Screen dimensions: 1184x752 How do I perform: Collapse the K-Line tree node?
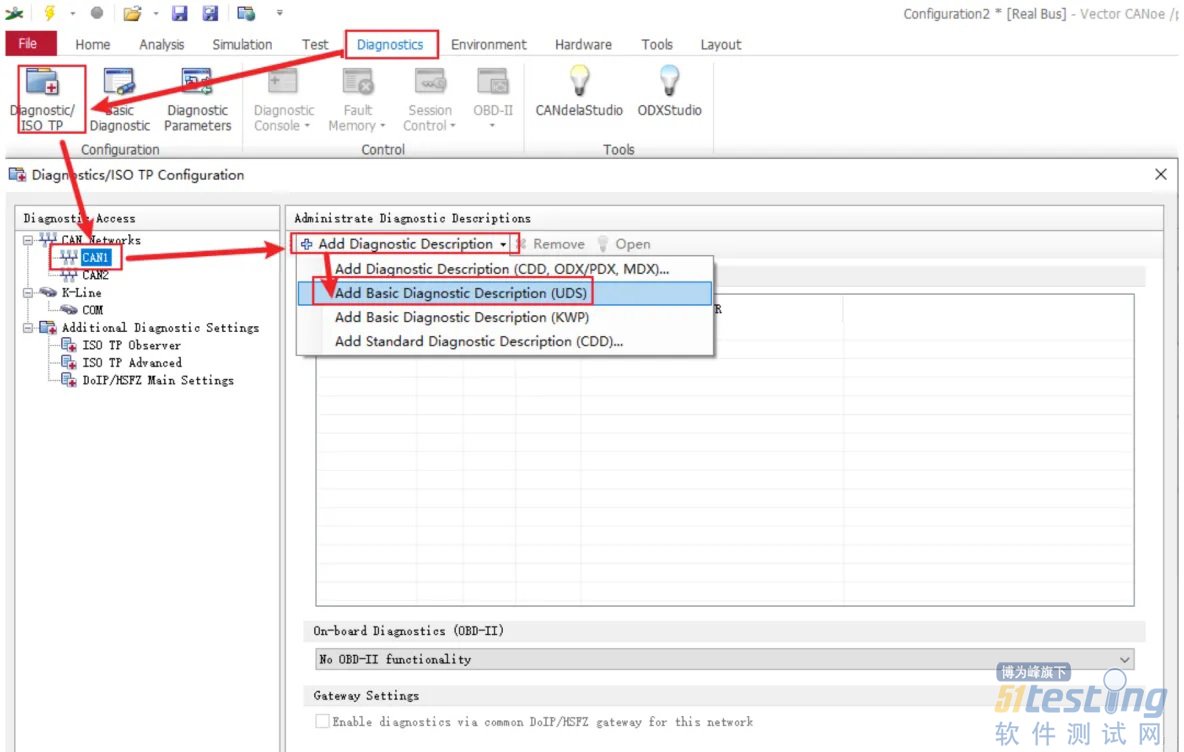click(28, 292)
